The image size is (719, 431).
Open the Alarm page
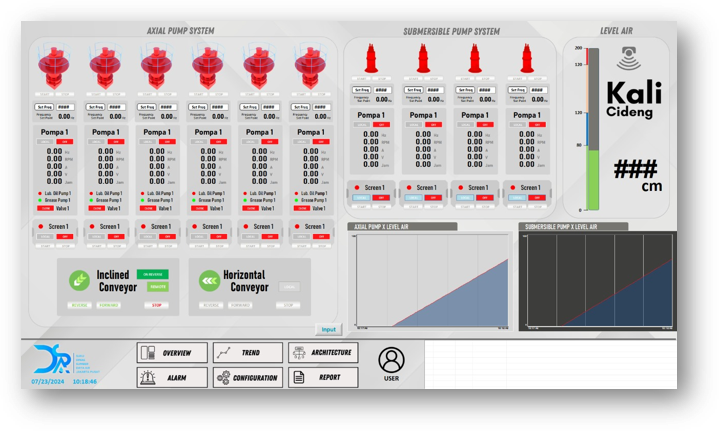pos(173,378)
